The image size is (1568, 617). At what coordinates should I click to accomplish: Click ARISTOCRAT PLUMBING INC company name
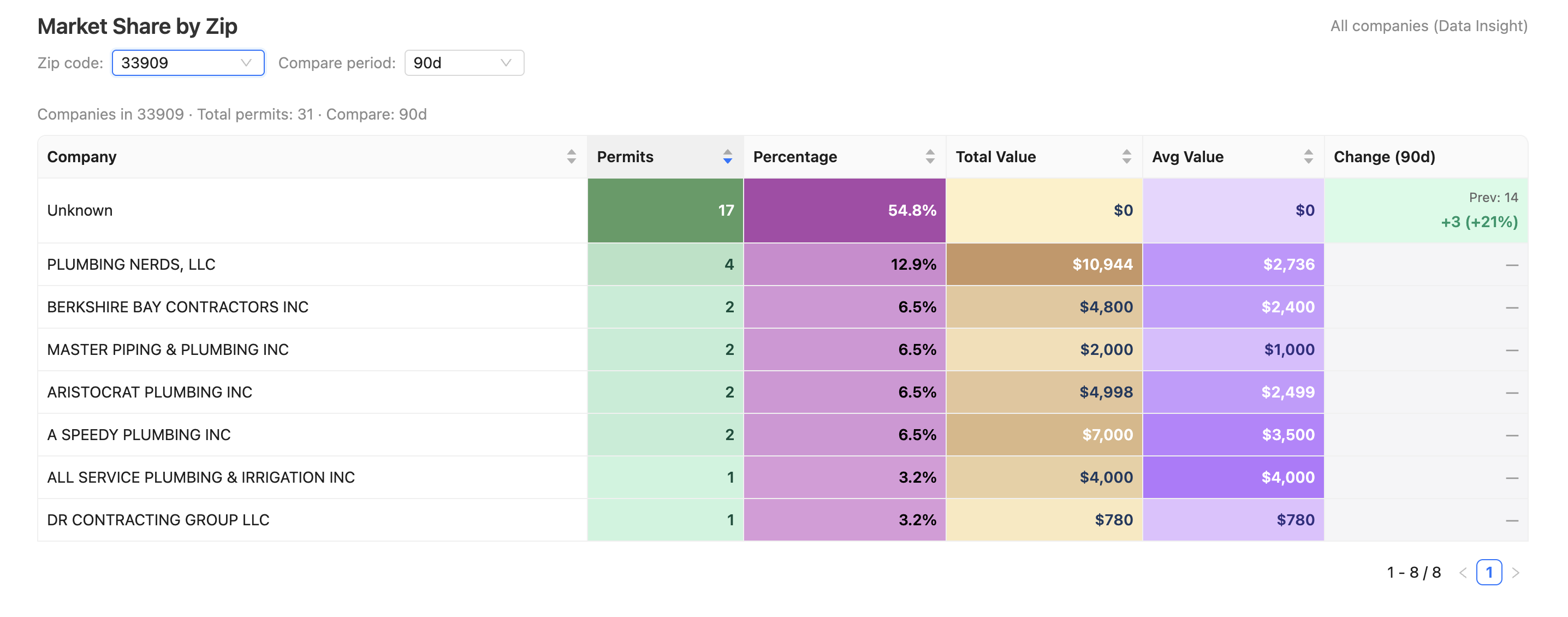[149, 392]
